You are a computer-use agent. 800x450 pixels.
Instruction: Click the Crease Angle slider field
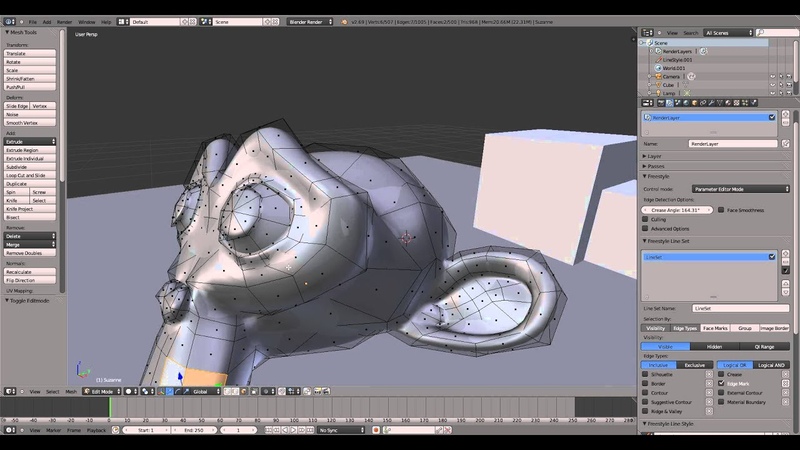pyautogui.click(x=677, y=210)
